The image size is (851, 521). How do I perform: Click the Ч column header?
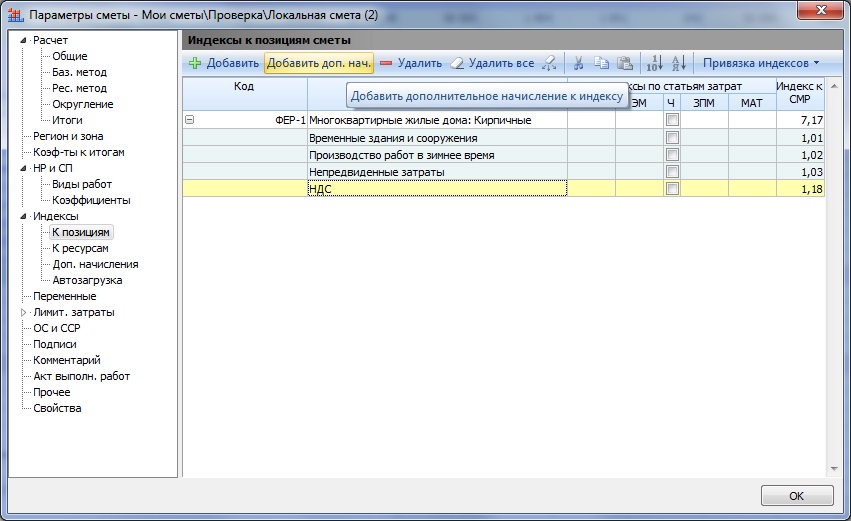coord(671,103)
